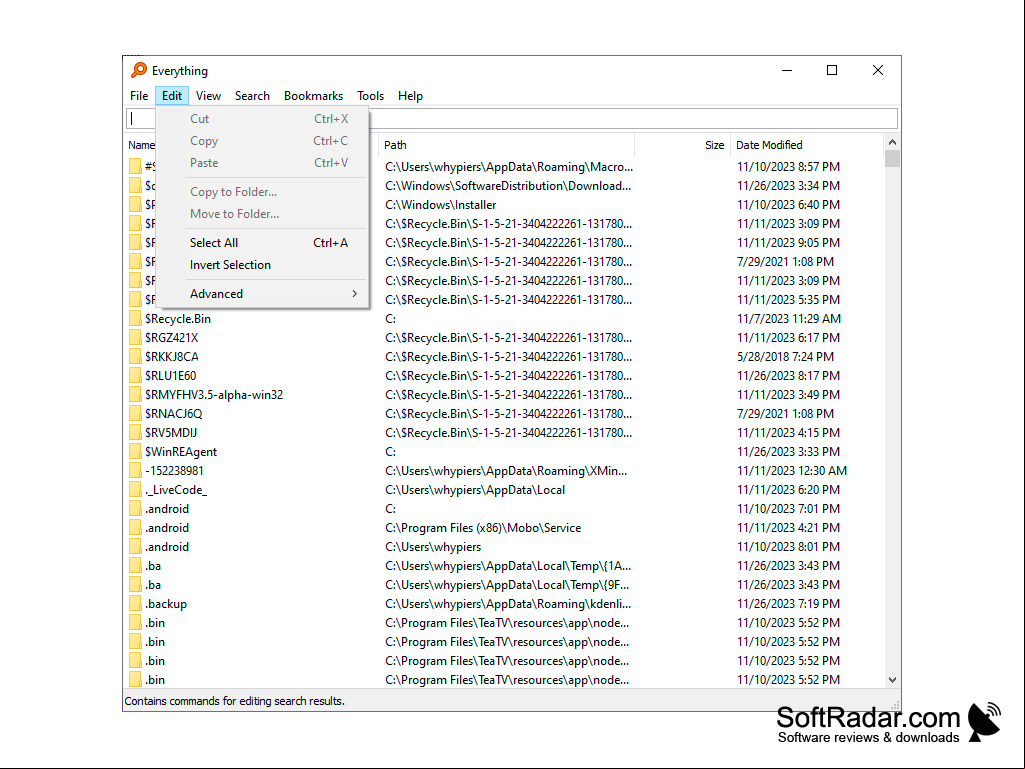The height and width of the screenshot is (769, 1025).
Task: Select the $WinREAgent row name
Action: (x=180, y=451)
